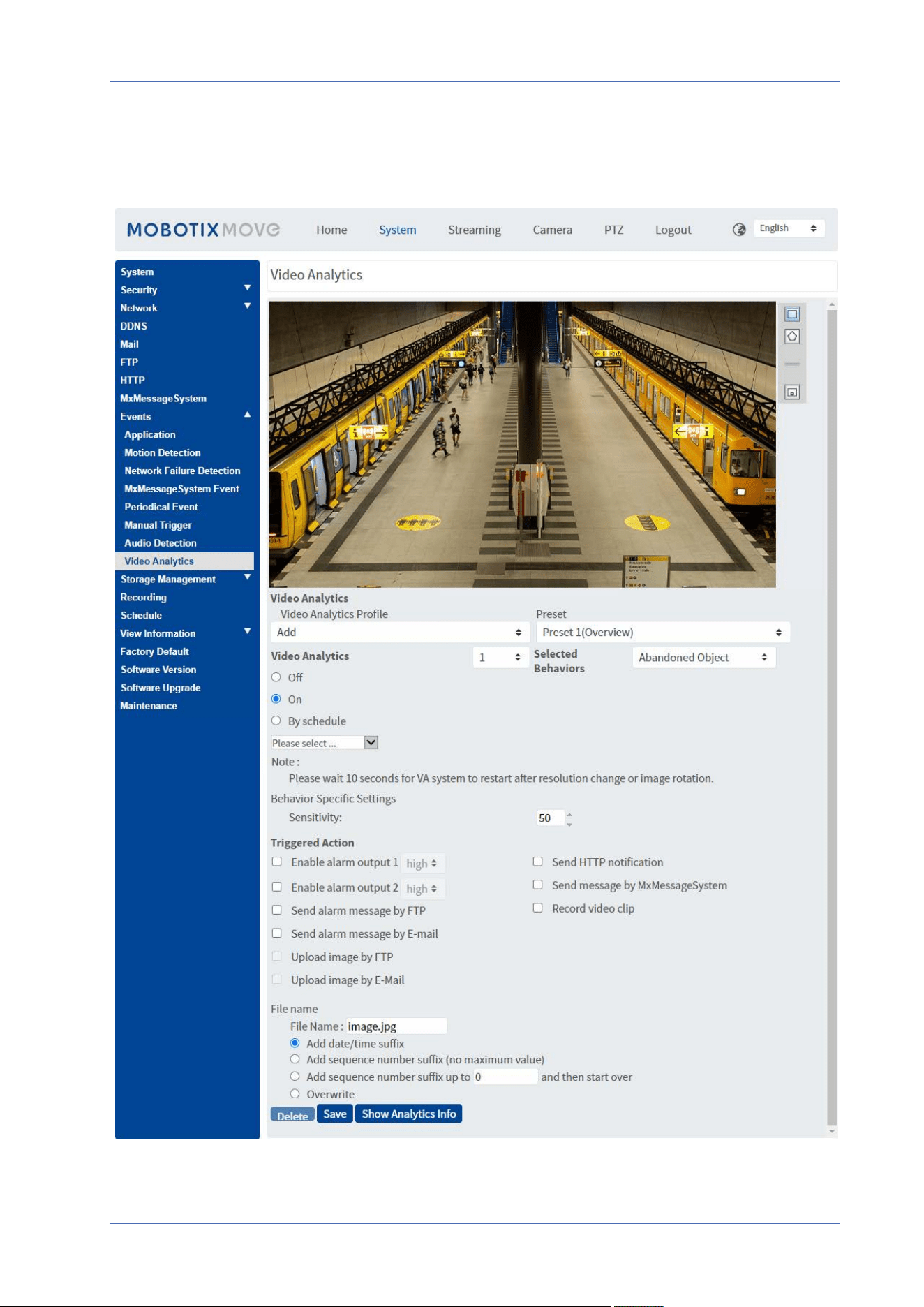Open the System tab

[x=397, y=230]
